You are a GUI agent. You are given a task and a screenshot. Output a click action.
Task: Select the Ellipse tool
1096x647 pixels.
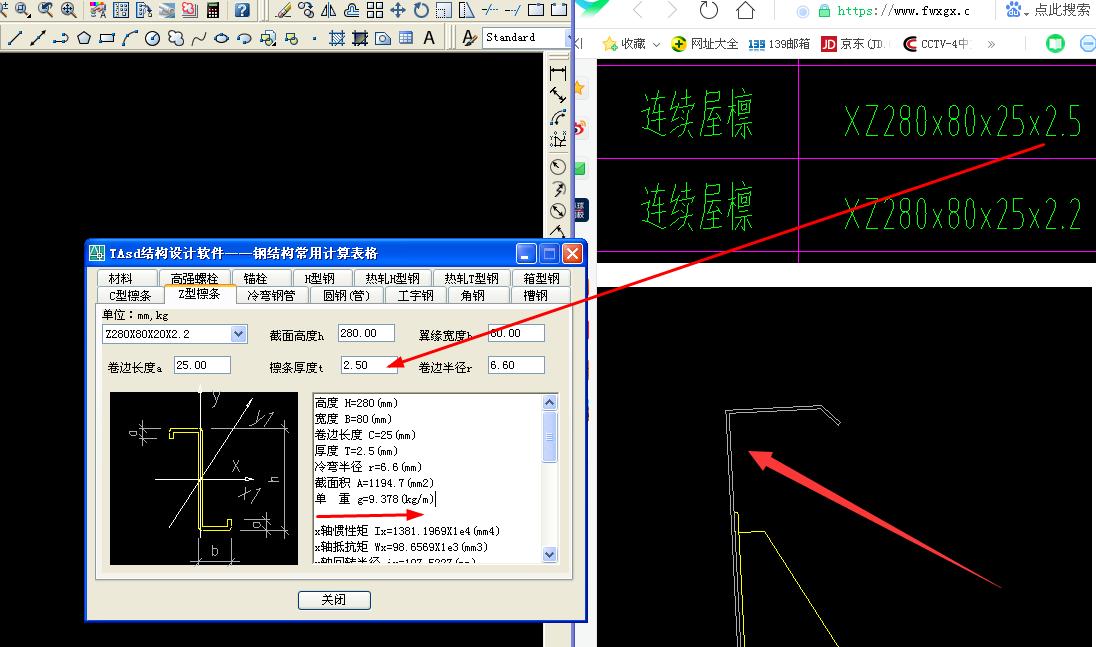point(222,38)
